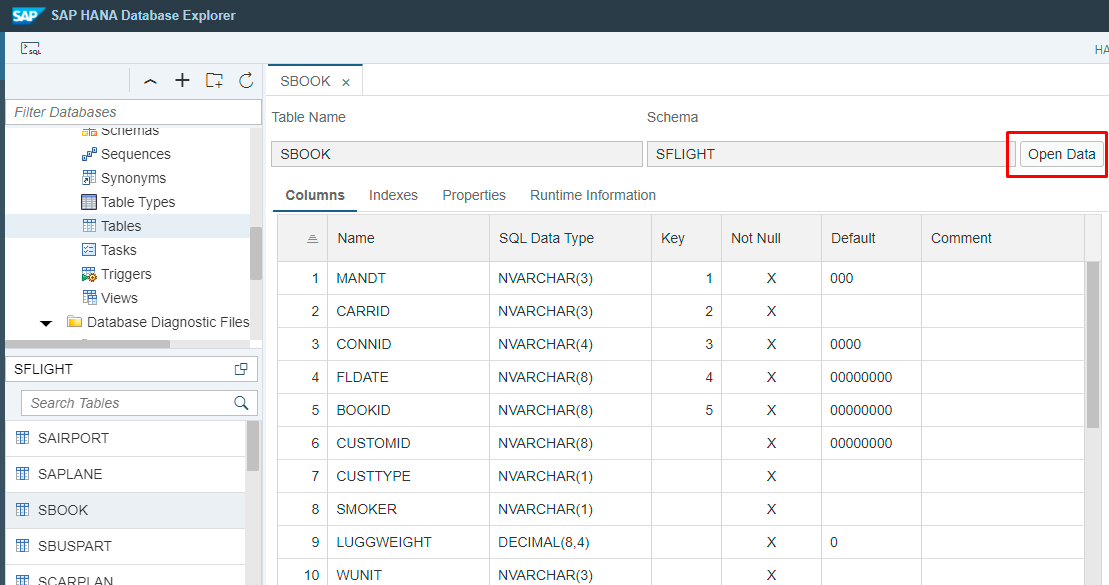Collapse all databases with the chevron-up icon
This screenshot has width=1109, height=585.
pyautogui.click(x=150, y=81)
